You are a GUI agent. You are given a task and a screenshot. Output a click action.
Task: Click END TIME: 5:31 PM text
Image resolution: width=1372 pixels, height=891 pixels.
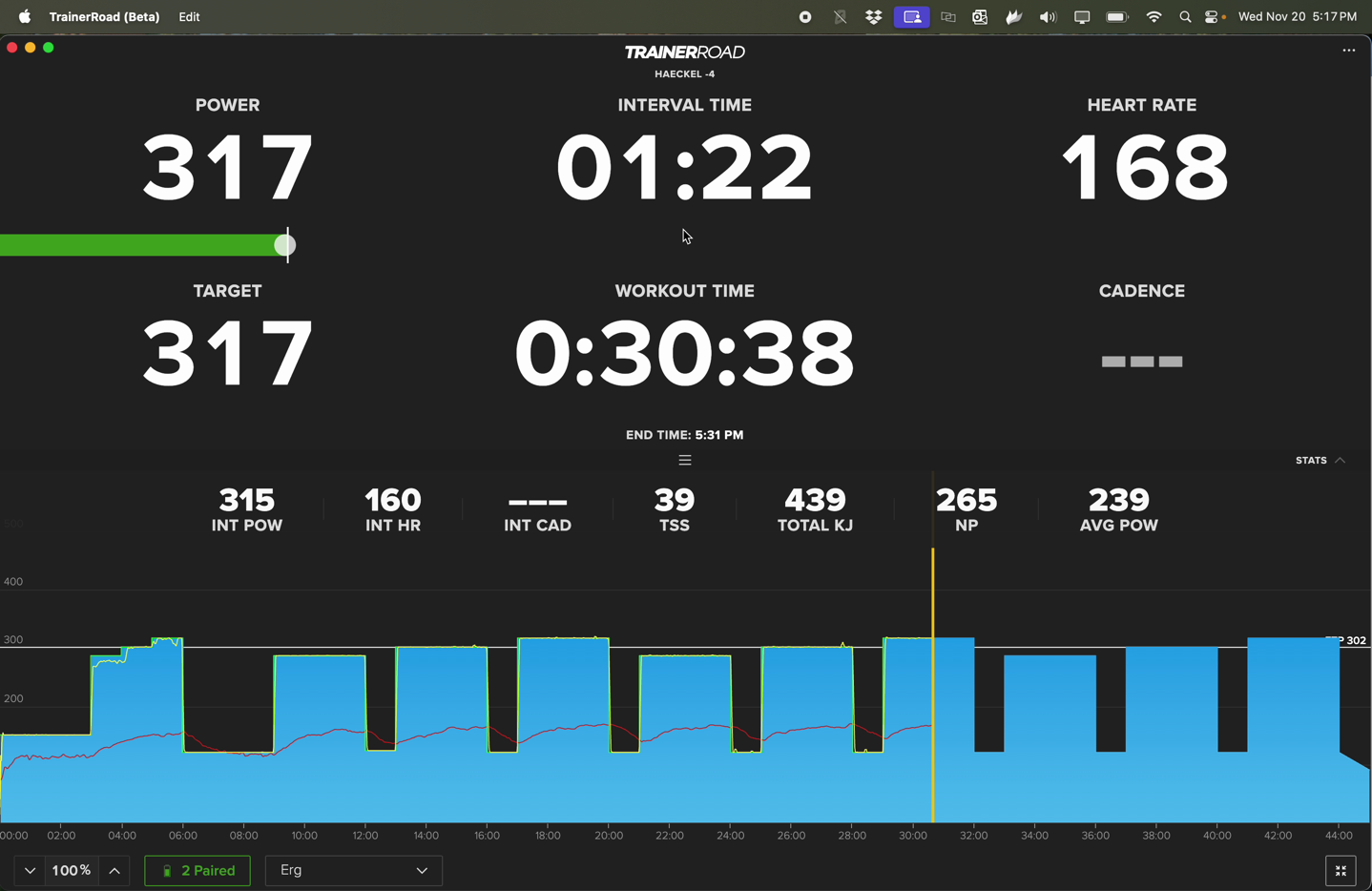point(685,435)
